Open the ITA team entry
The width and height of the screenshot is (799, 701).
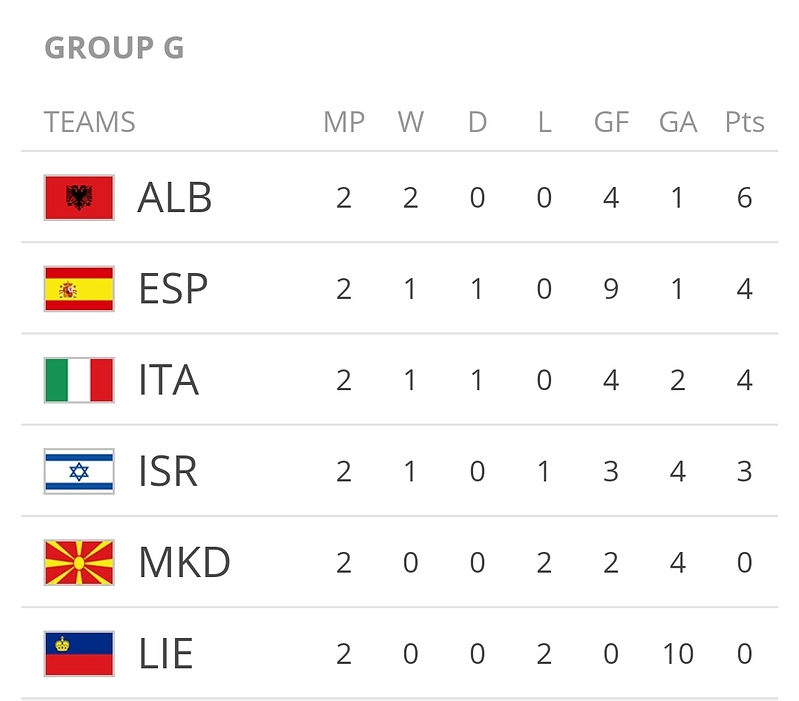[x=168, y=380]
